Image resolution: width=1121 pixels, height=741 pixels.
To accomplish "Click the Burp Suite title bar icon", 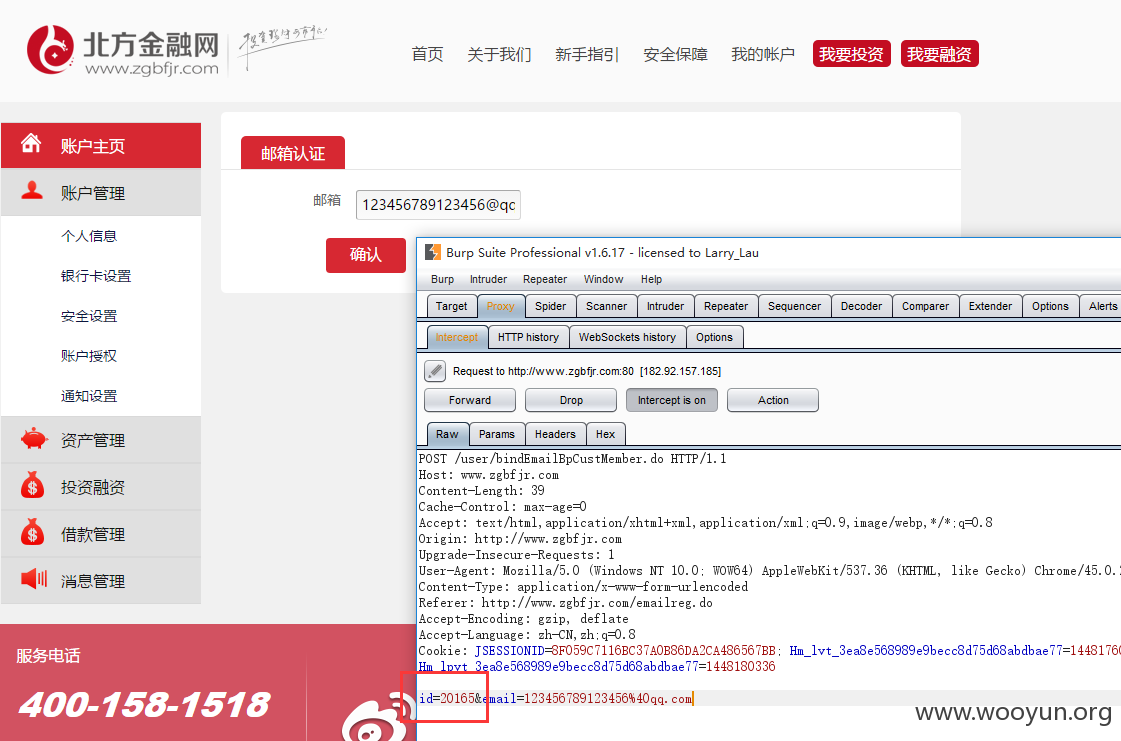I will pos(433,252).
